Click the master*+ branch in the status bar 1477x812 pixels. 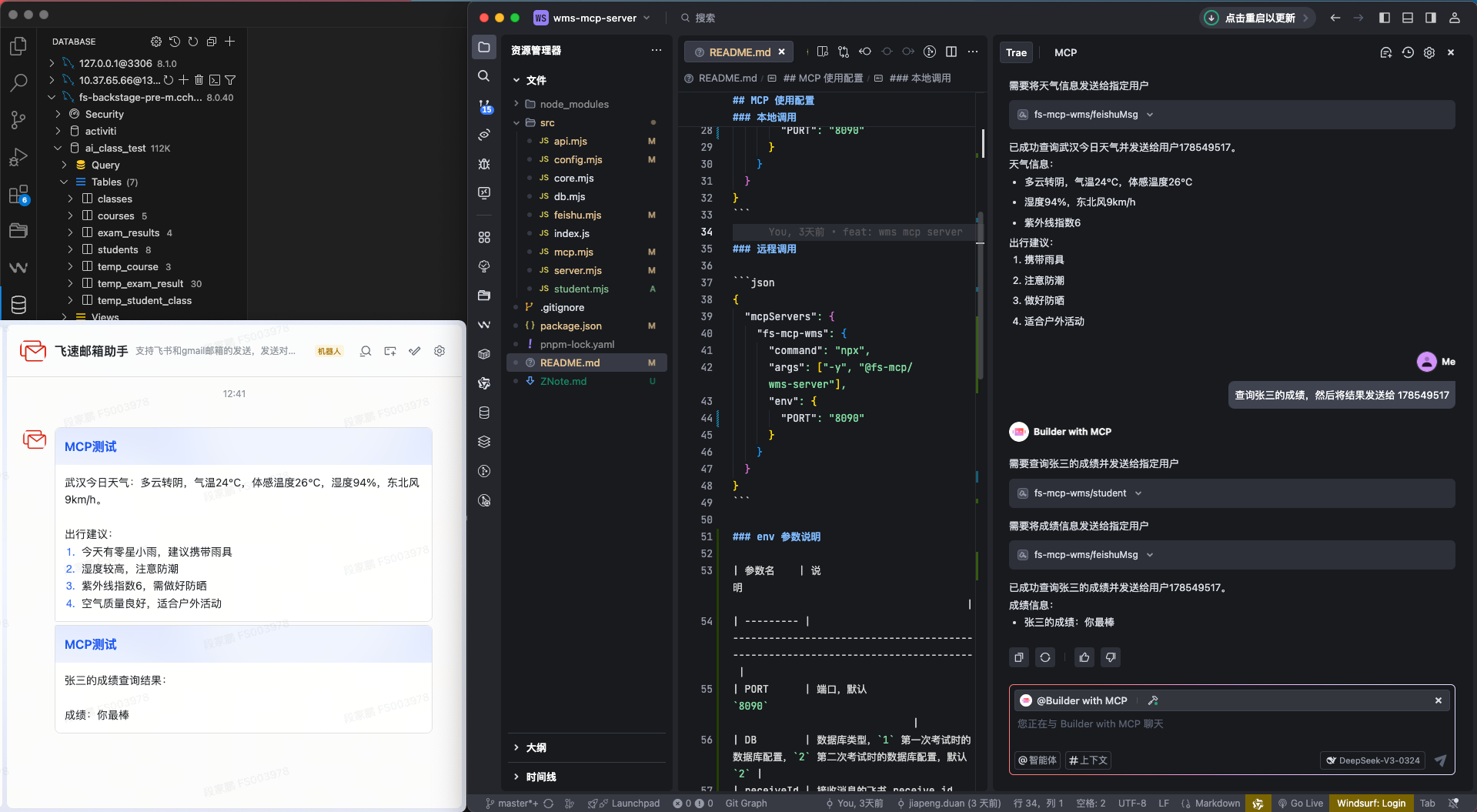[512, 804]
